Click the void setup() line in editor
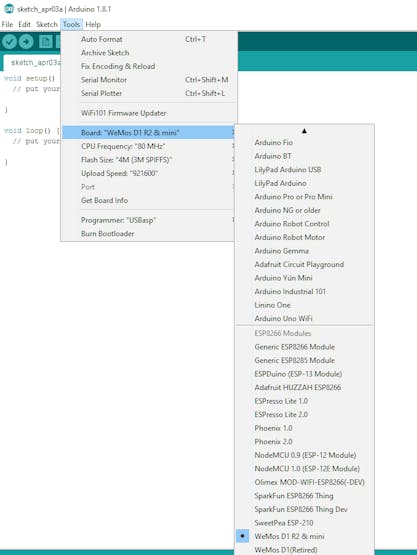The height and width of the screenshot is (555, 417). pos(29,78)
